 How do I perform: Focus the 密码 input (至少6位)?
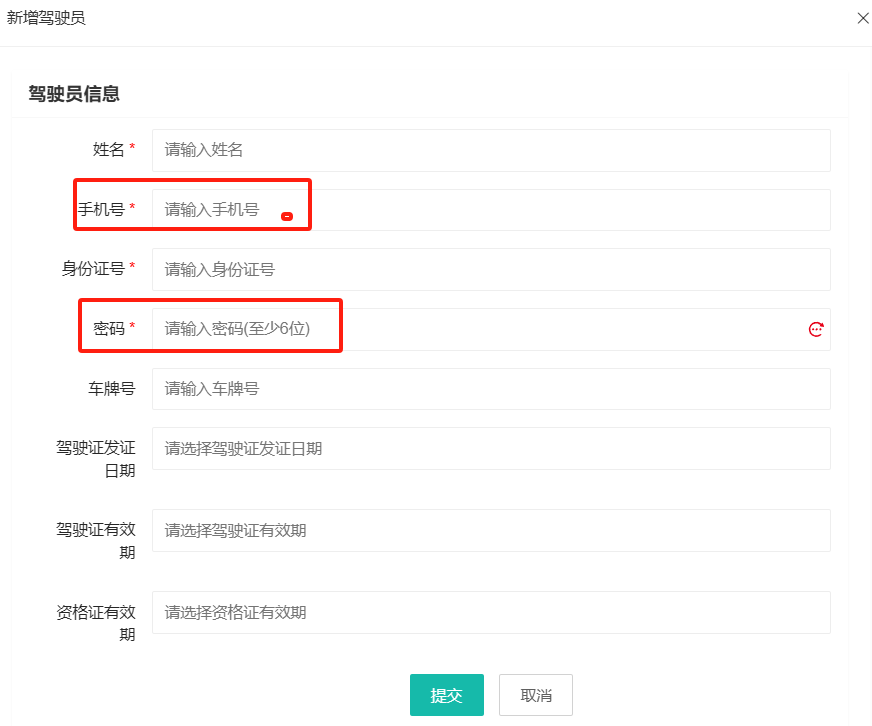pos(480,329)
